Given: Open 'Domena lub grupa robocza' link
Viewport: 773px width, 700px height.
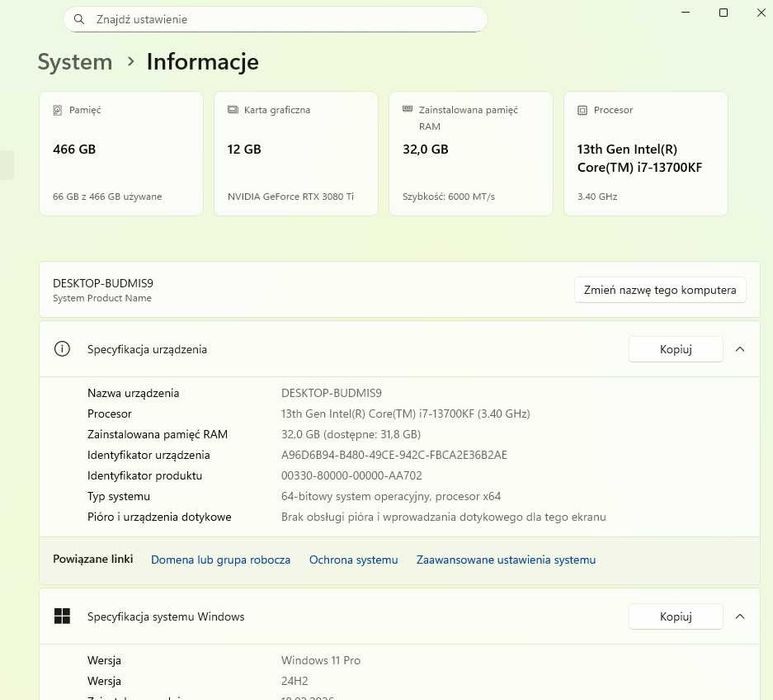Looking at the screenshot, I should [x=221, y=560].
